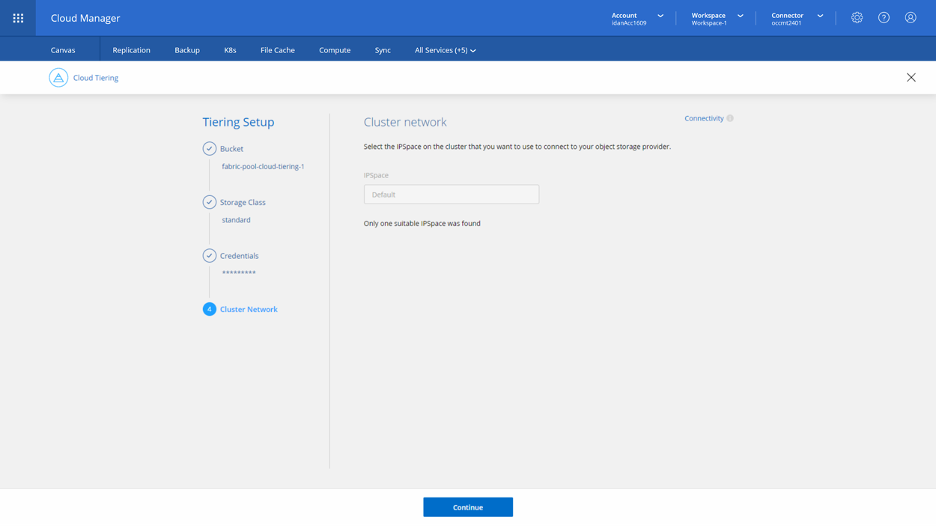The image size is (936, 526).
Task: Switch to the Canvas tab
Action: point(63,50)
